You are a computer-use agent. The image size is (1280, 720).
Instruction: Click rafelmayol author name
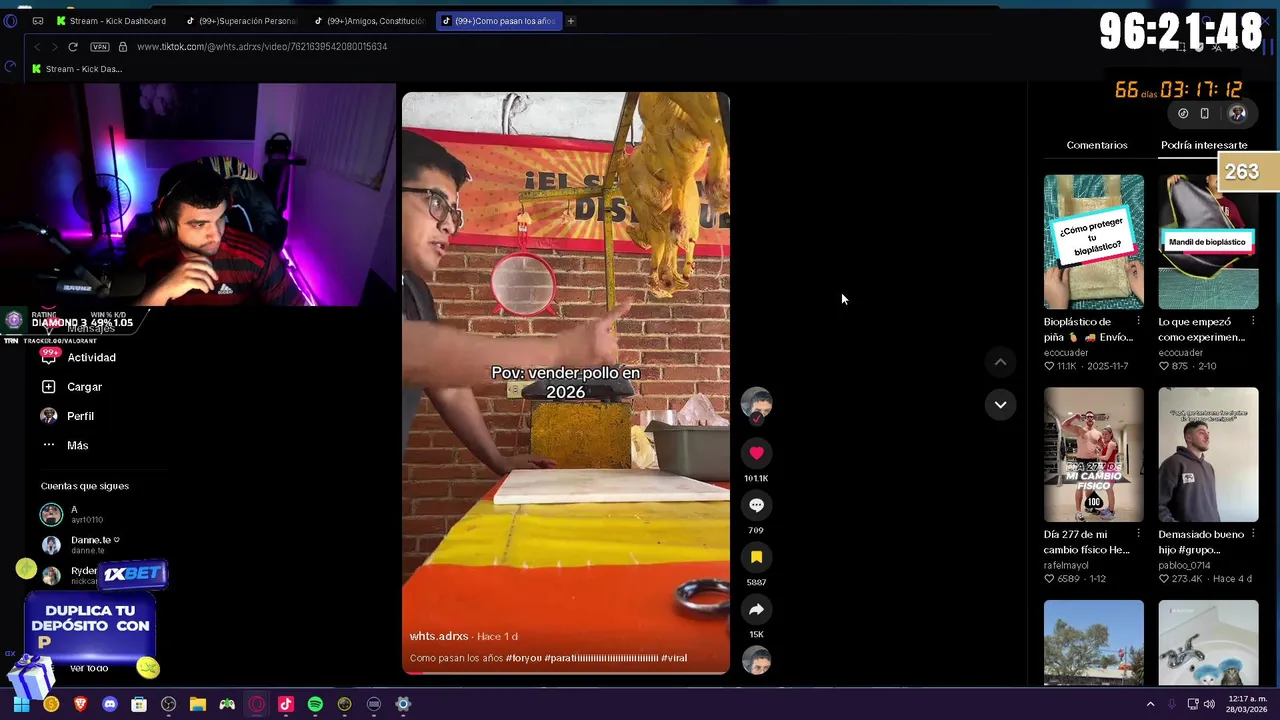[1067, 565]
